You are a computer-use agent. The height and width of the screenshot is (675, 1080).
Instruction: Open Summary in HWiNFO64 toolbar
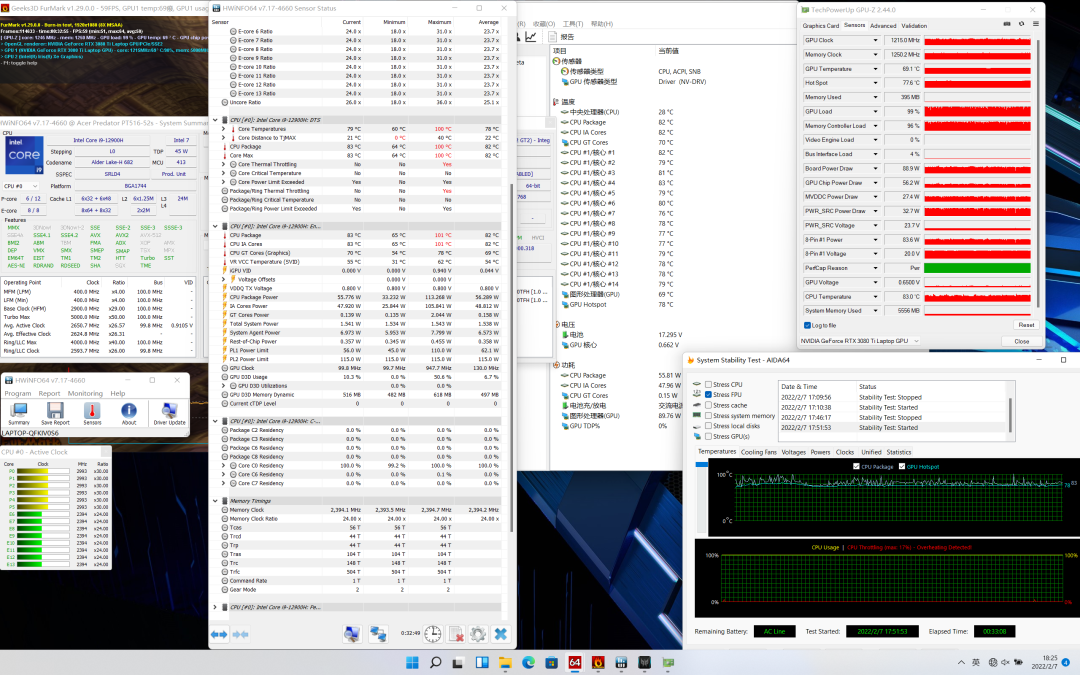tap(19, 413)
